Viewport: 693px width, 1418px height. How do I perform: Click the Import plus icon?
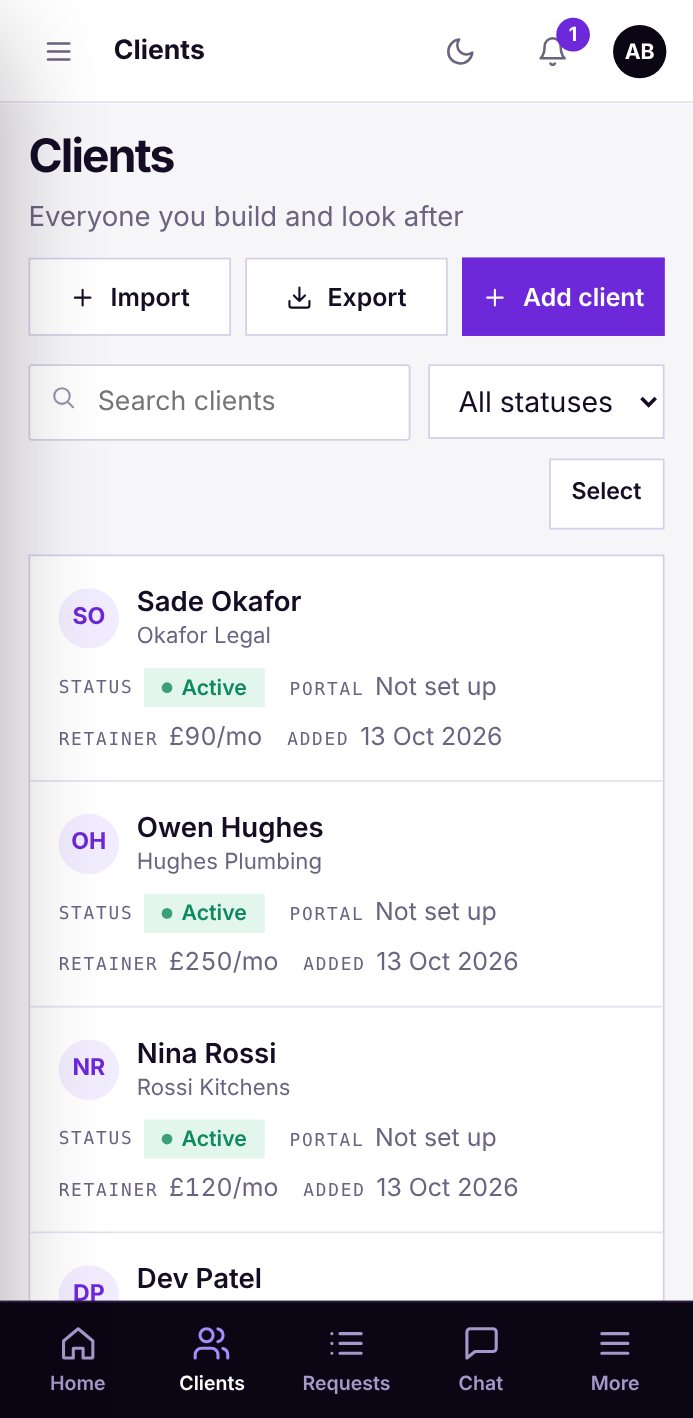[x=83, y=298]
